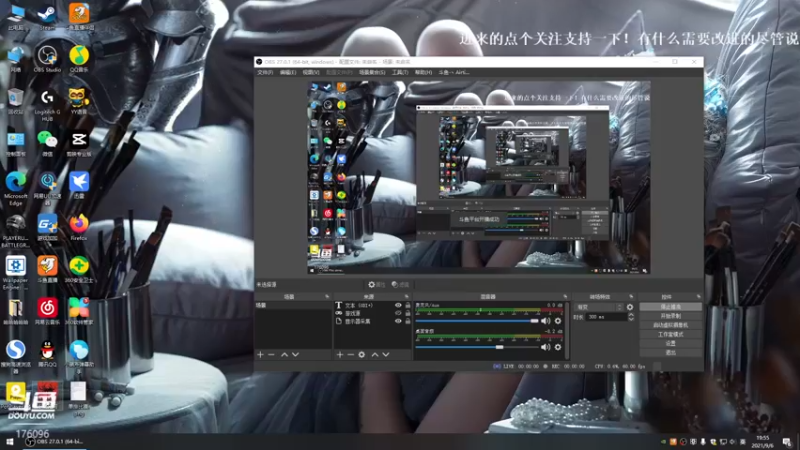This screenshot has height=450, width=800.
Task: Open the Steam desktop icon
Action: pos(47,17)
